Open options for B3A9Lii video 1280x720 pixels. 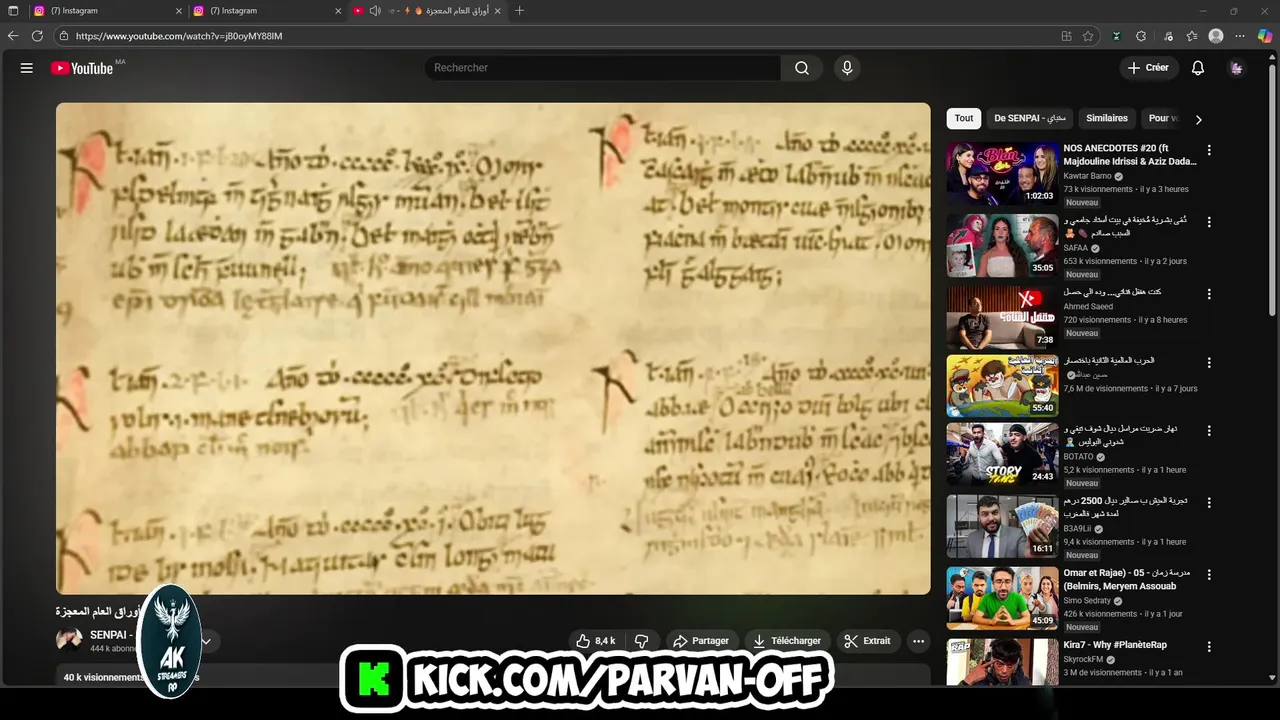[1209, 503]
